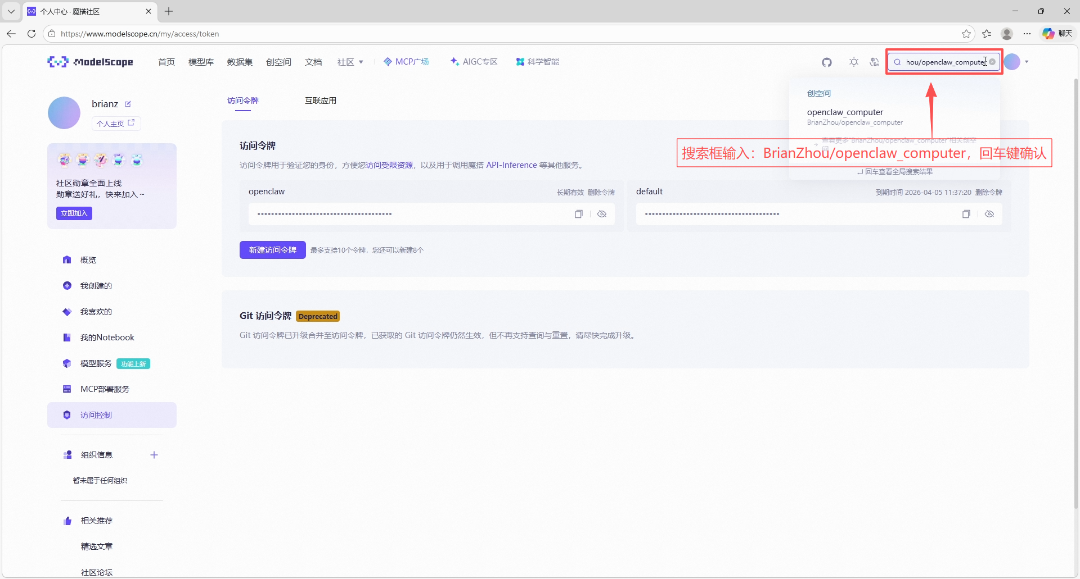Click the language switch icon in header
This screenshot has height=579, width=1080.
[x=874, y=62]
